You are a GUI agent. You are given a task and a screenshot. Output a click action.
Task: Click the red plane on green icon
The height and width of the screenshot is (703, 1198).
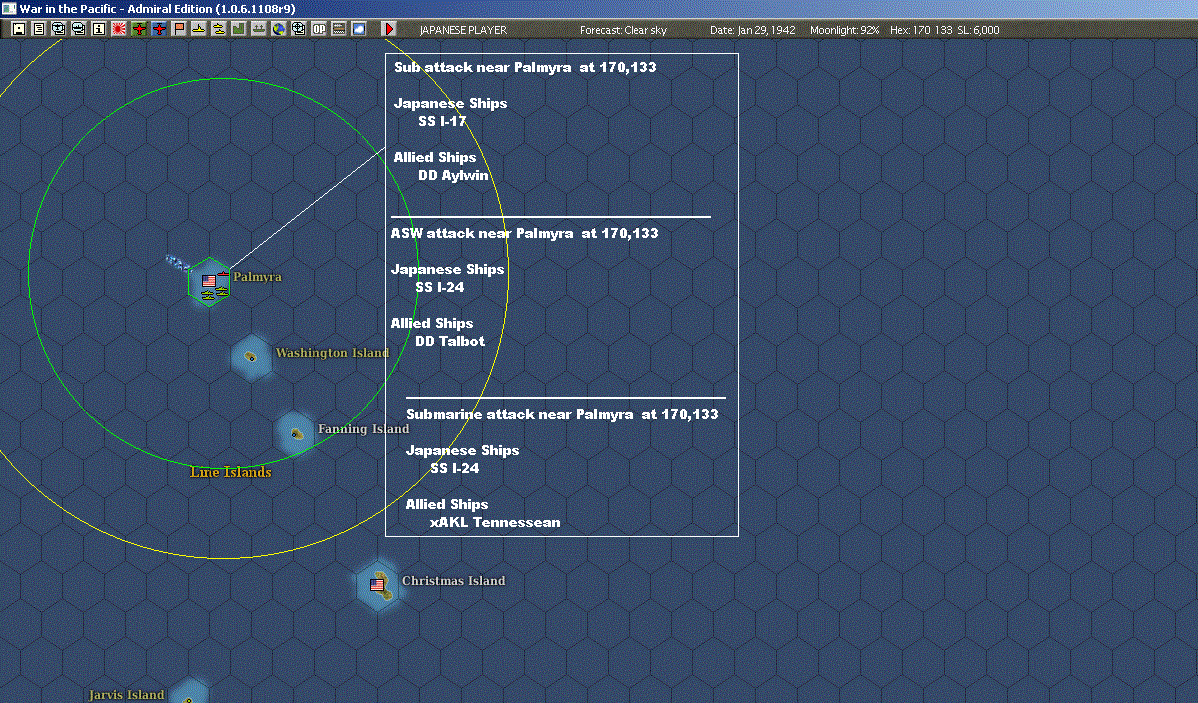tap(138, 29)
